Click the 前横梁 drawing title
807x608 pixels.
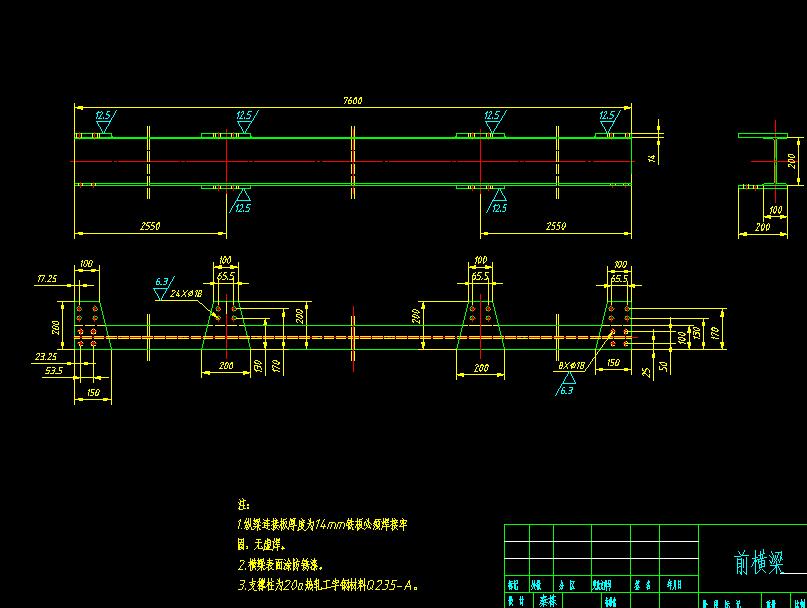tap(759, 563)
